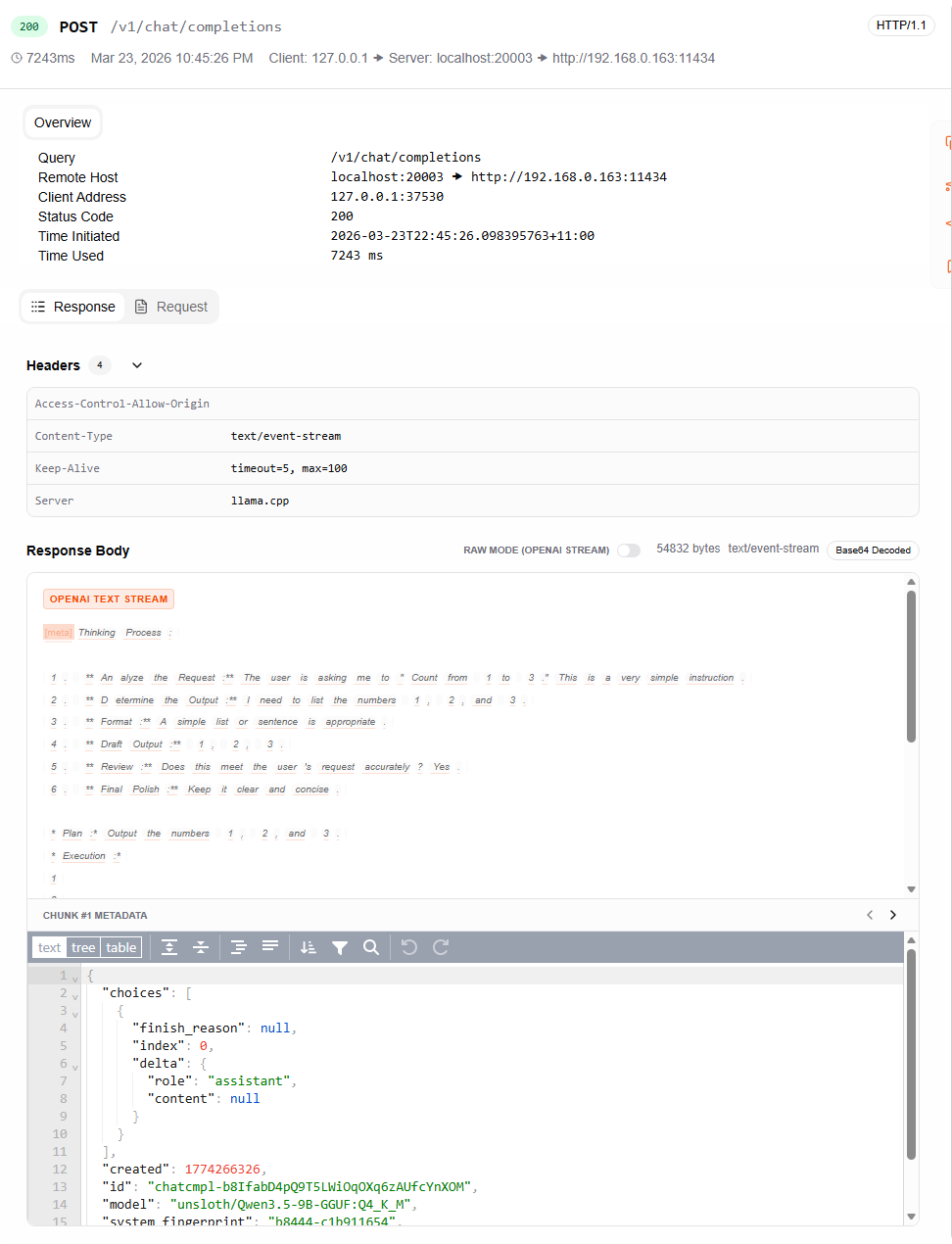The width and height of the screenshot is (952, 1244).
Task: Click the format JSON icon
Action: point(238,947)
